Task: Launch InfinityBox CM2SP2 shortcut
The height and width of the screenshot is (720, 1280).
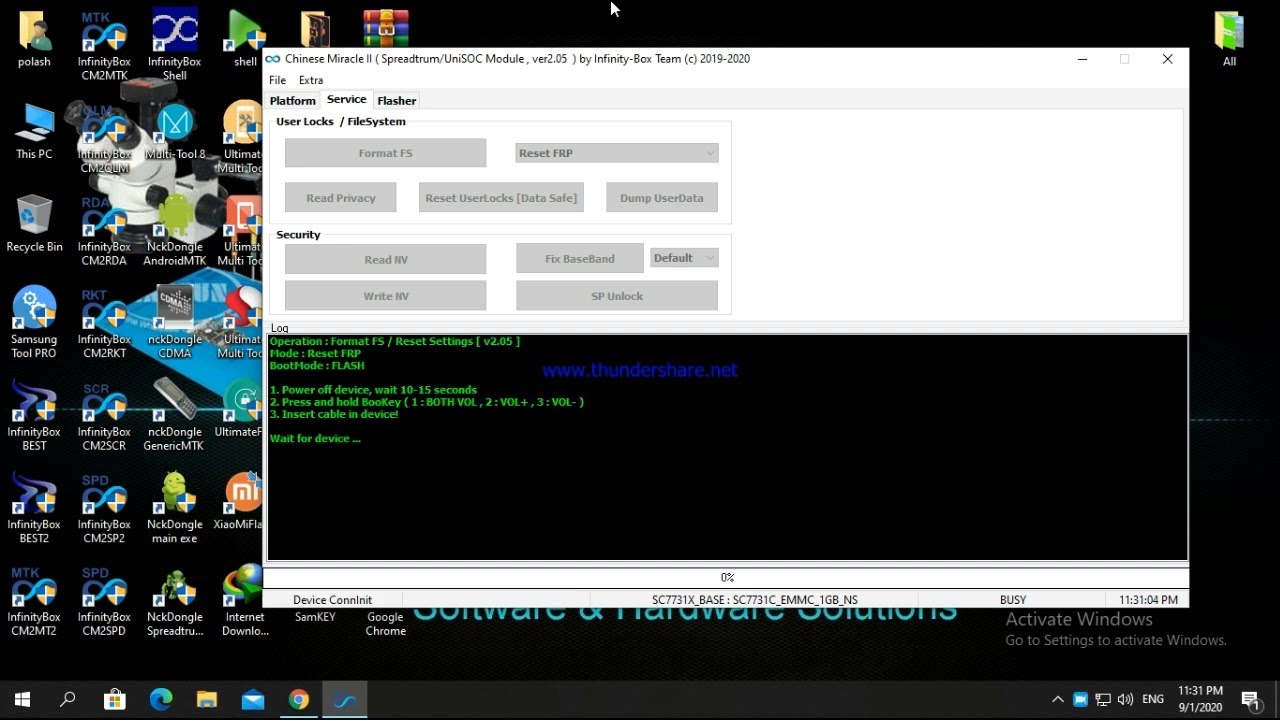Action: tap(104, 508)
